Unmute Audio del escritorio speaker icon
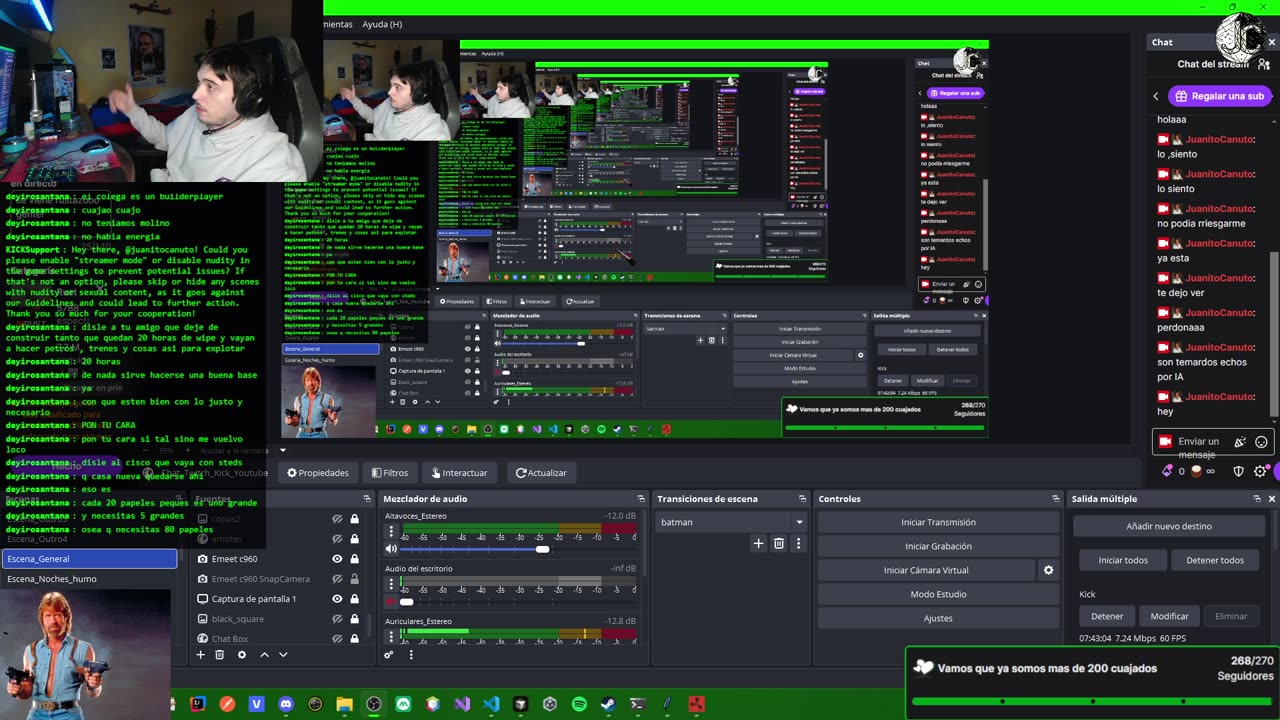This screenshot has width=1280, height=720. tap(391, 601)
